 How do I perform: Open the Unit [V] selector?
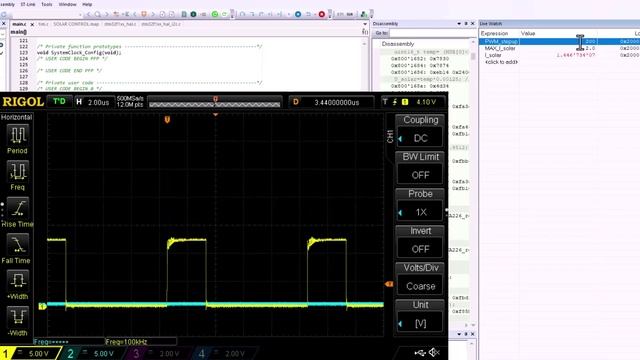(x=420, y=316)
